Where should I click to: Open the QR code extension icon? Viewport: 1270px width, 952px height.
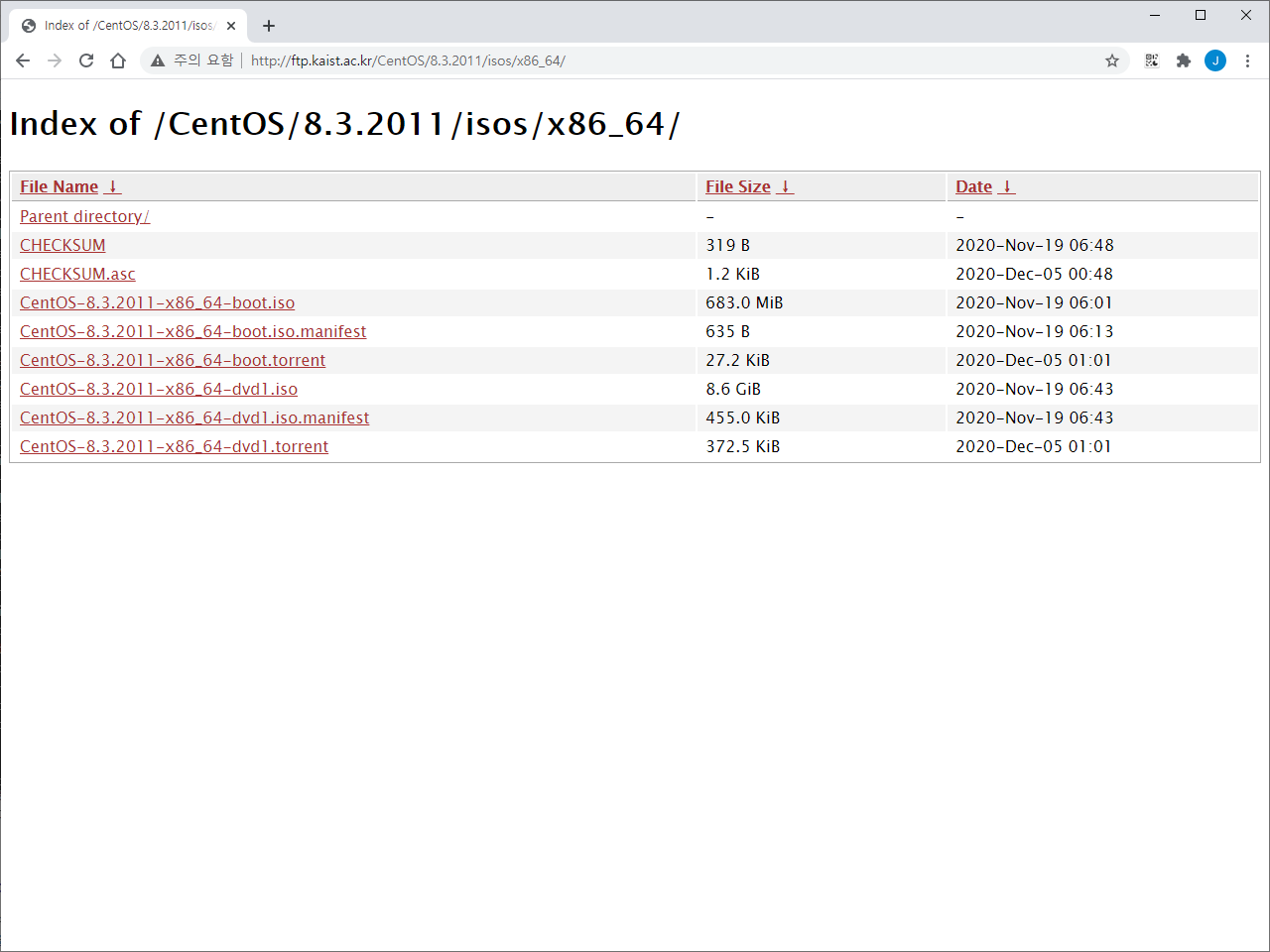point(1152,60)
